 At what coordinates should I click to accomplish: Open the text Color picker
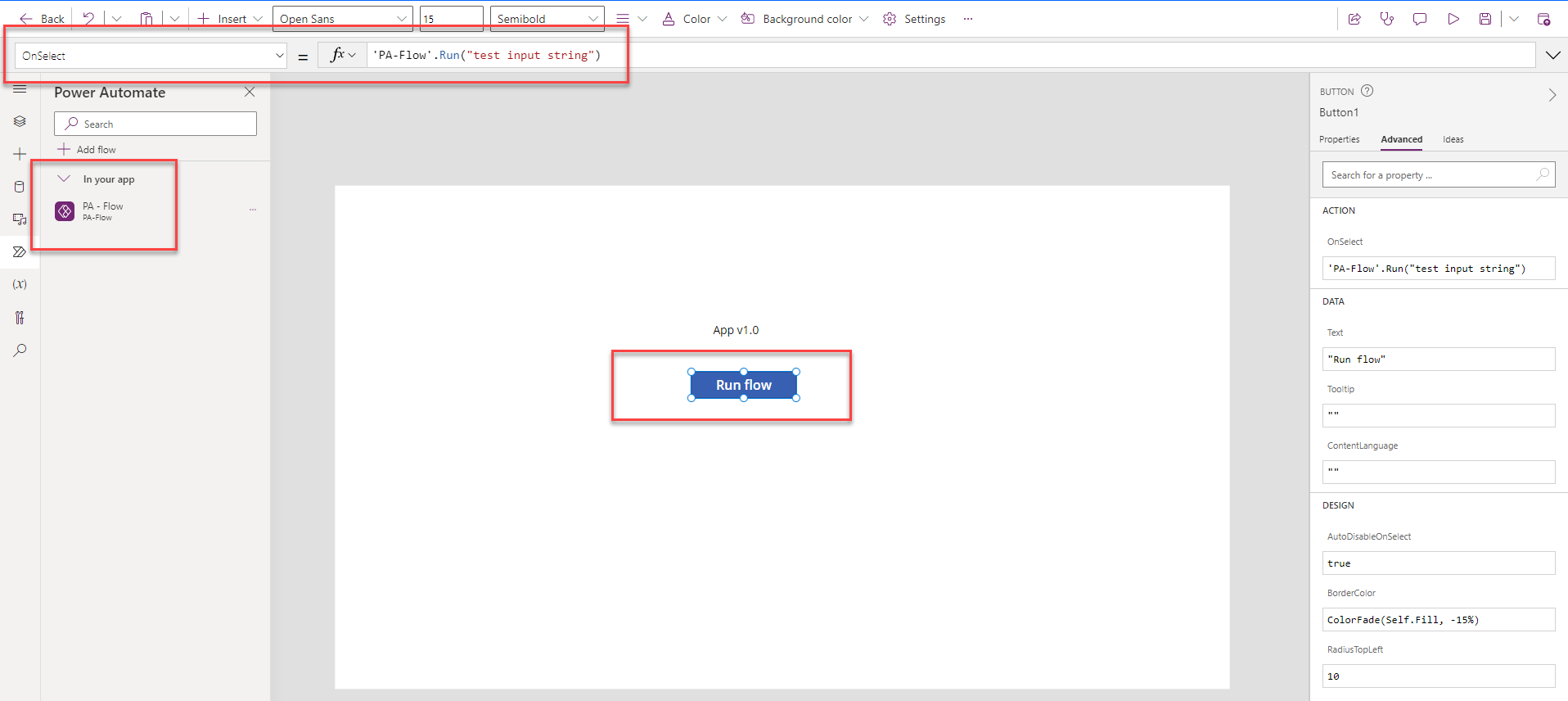pos(694,19)
